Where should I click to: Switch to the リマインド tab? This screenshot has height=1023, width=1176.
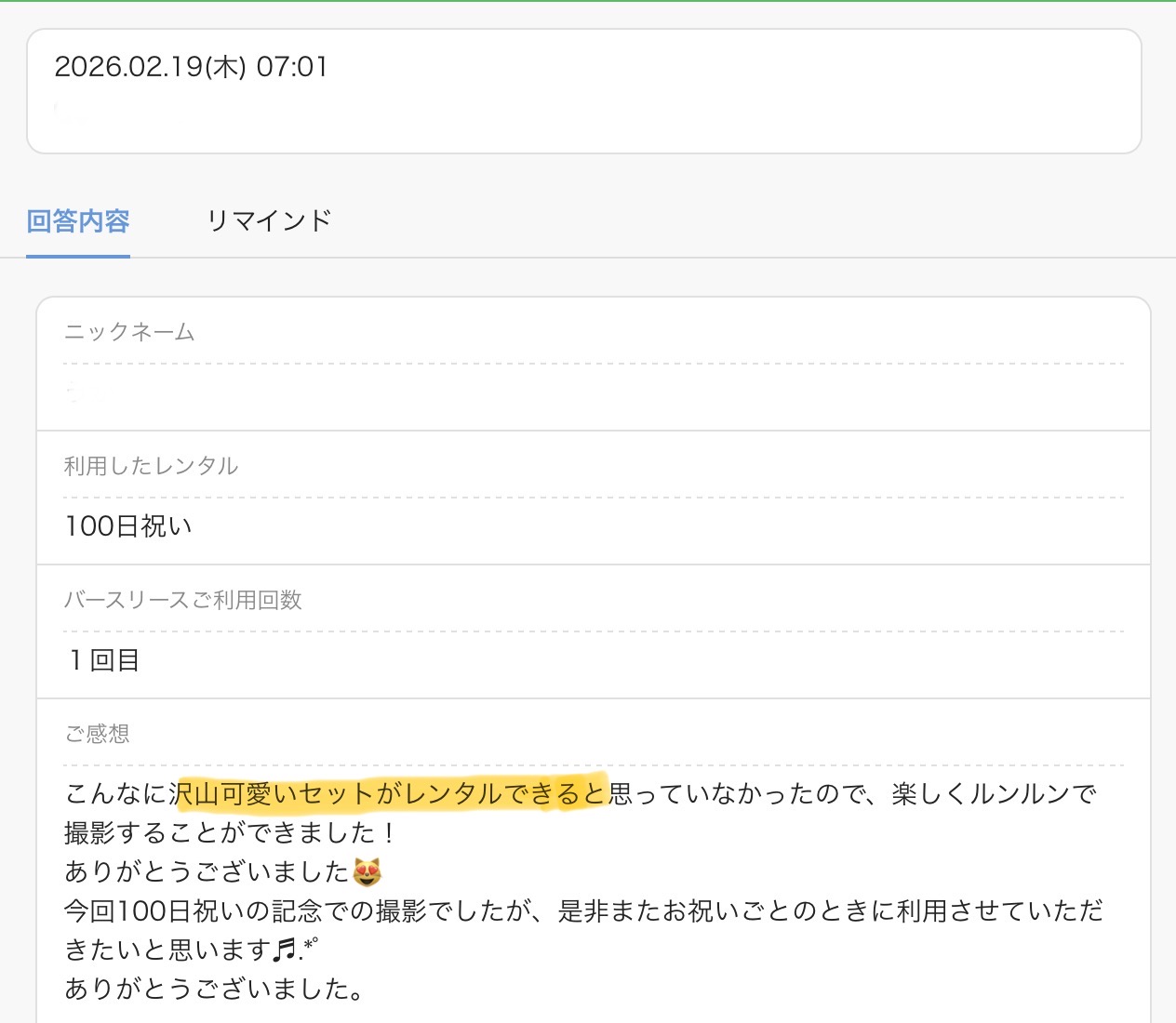tap(269, 221)
